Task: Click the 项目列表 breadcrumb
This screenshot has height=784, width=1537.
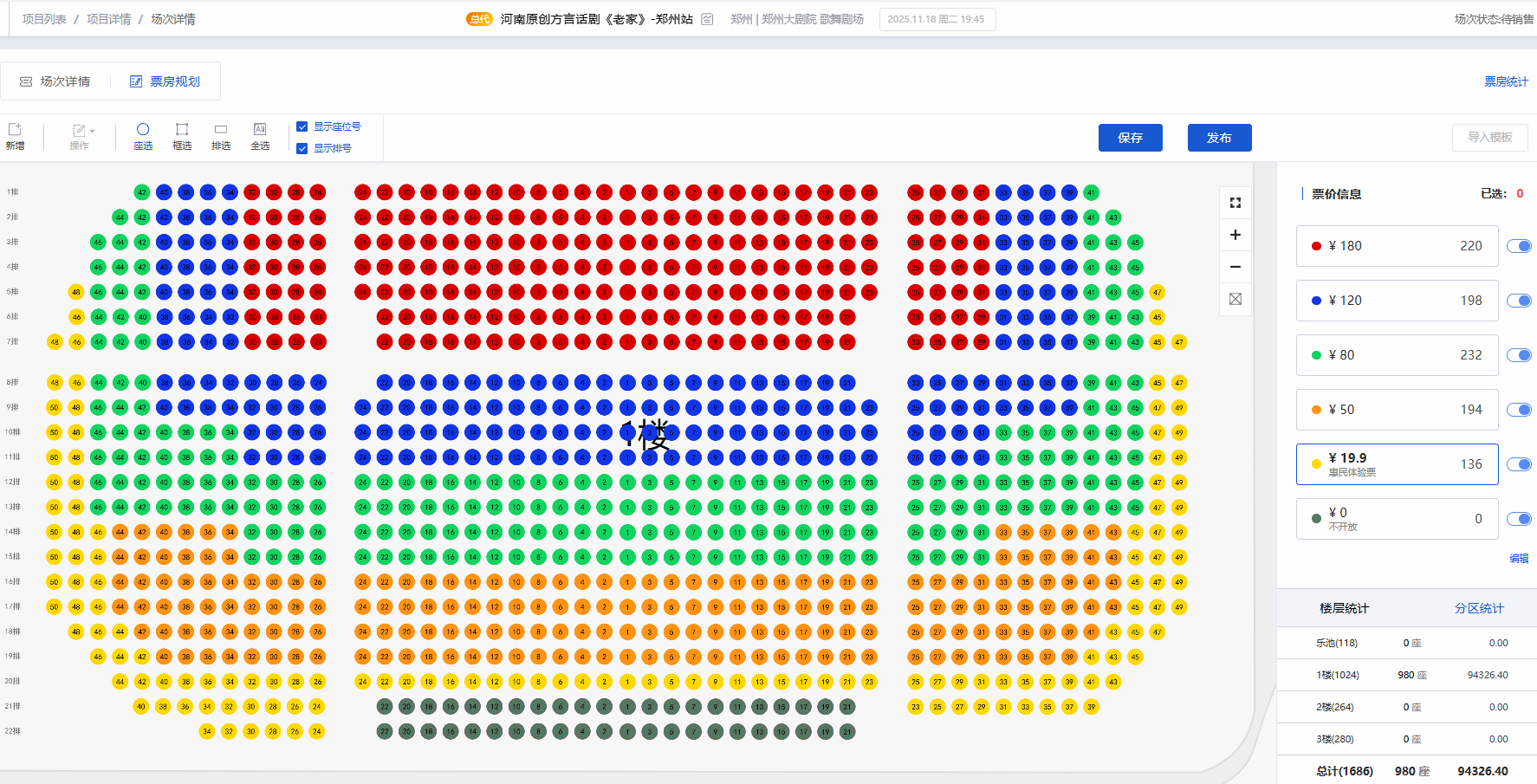Action: (44, 19)
